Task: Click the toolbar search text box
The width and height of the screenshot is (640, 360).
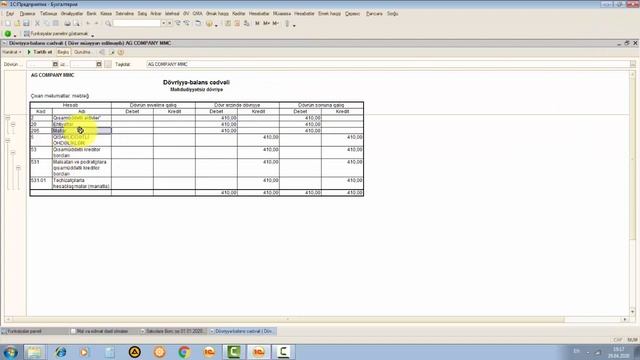Action: (136, 24)
